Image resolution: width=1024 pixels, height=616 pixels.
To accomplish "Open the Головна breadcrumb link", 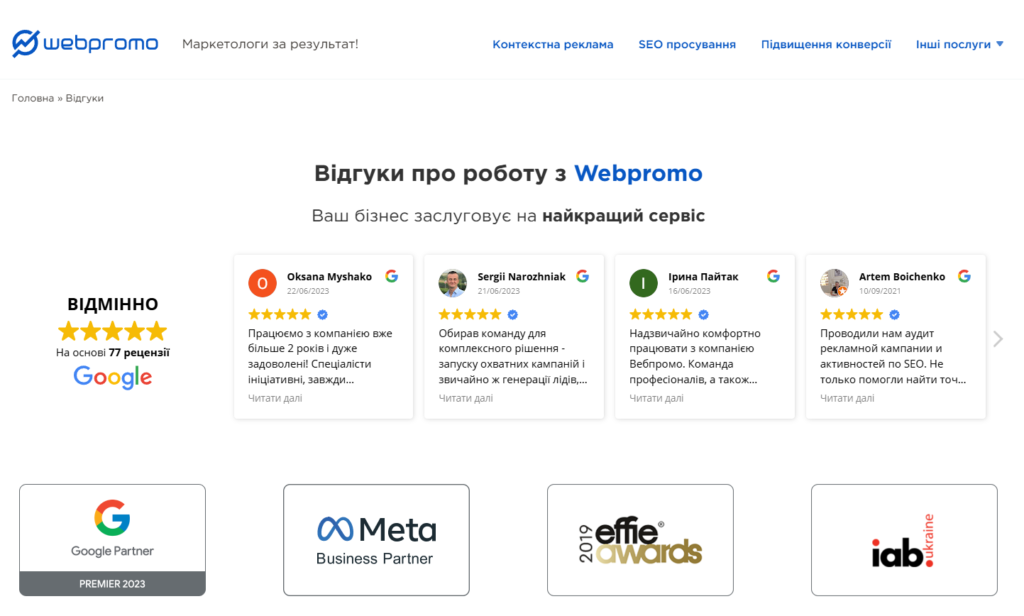I will [31, 97].
